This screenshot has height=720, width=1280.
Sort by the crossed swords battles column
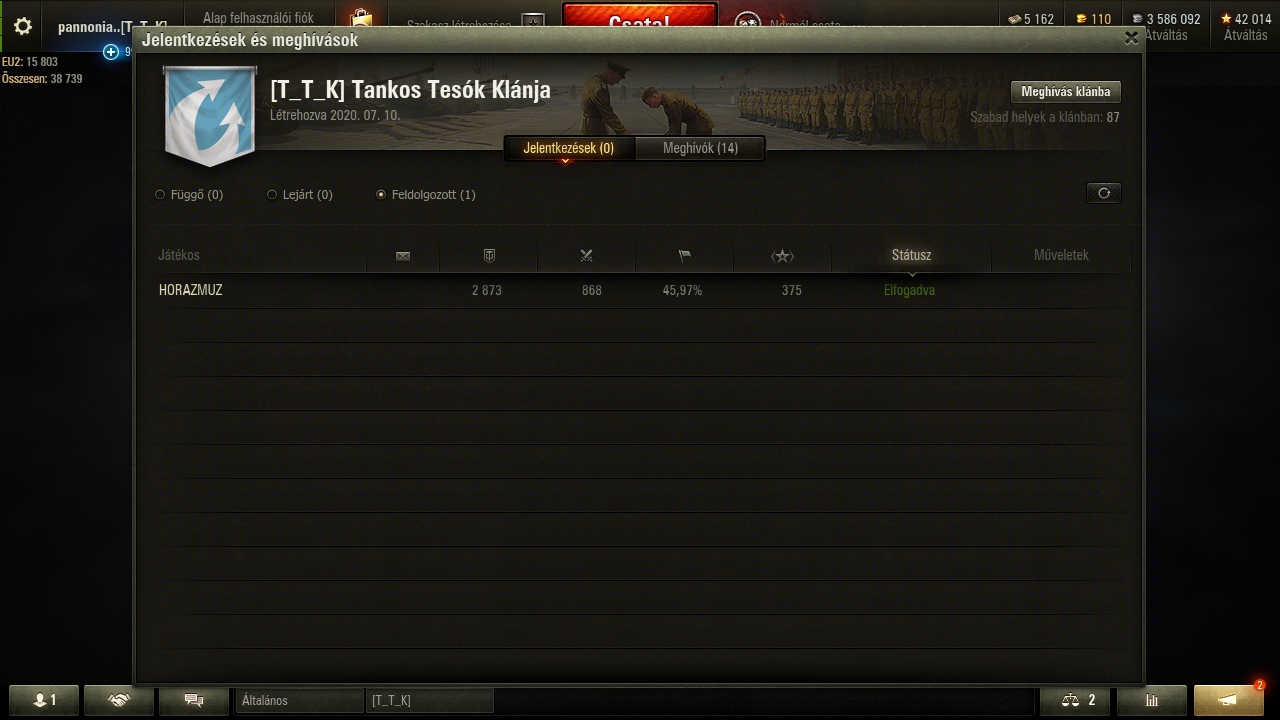pyautogui.click(x=586, y=256)
